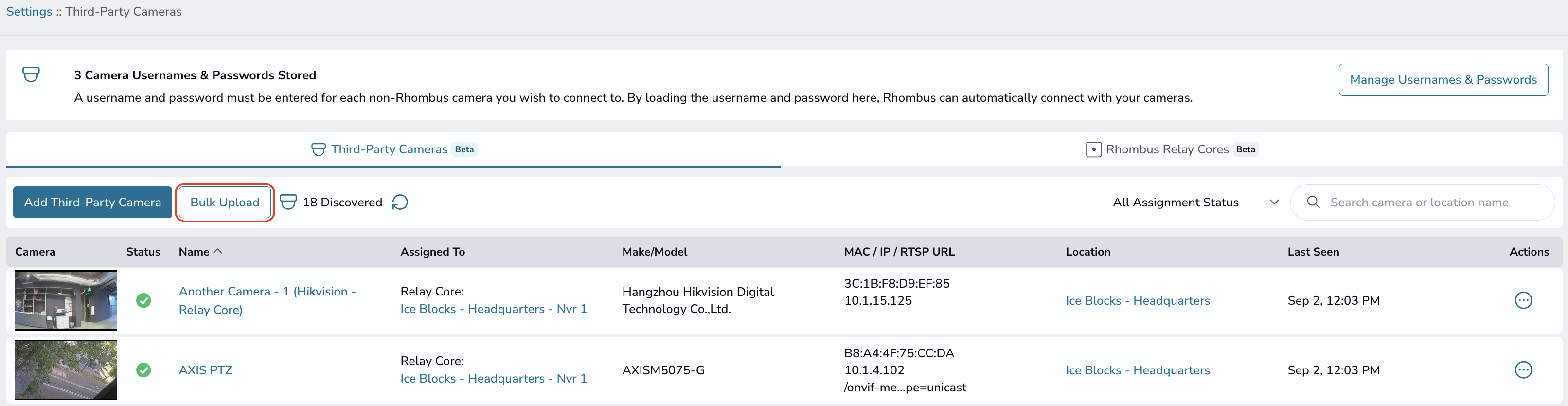
Task: Click relay core icon in Rhombus tab
Action: point(1093,149)
